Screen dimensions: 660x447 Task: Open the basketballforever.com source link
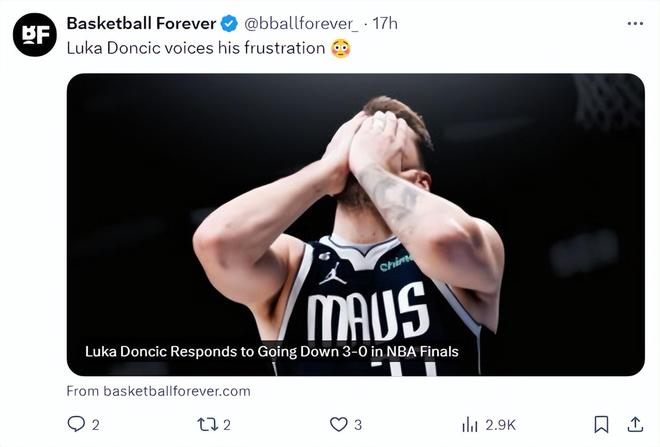pyautogui.click(x=158, y=391)
